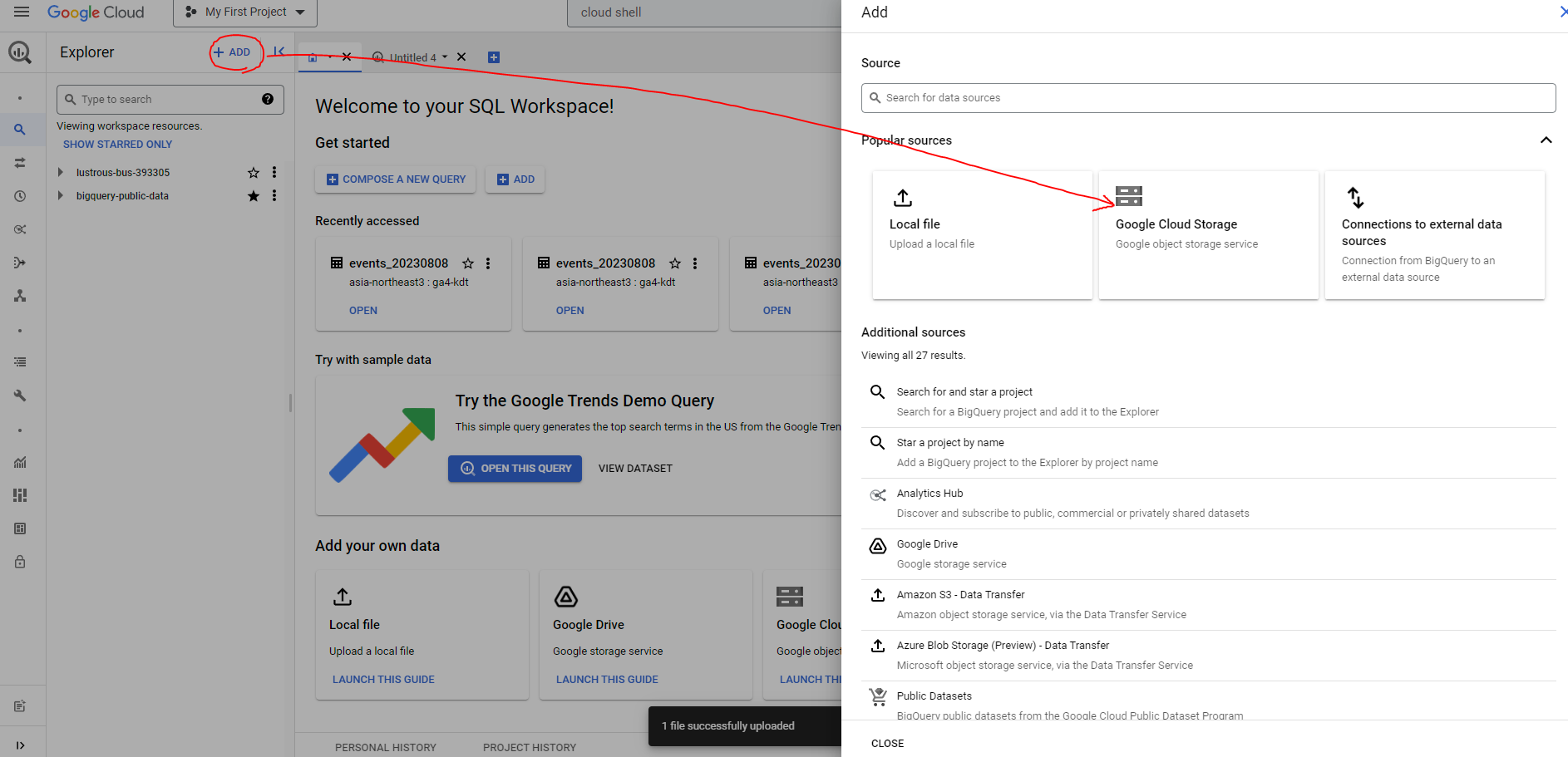Click Open This Query button
The width and height of the screenshot is (1568, 757).
click(x=515, y=469)
